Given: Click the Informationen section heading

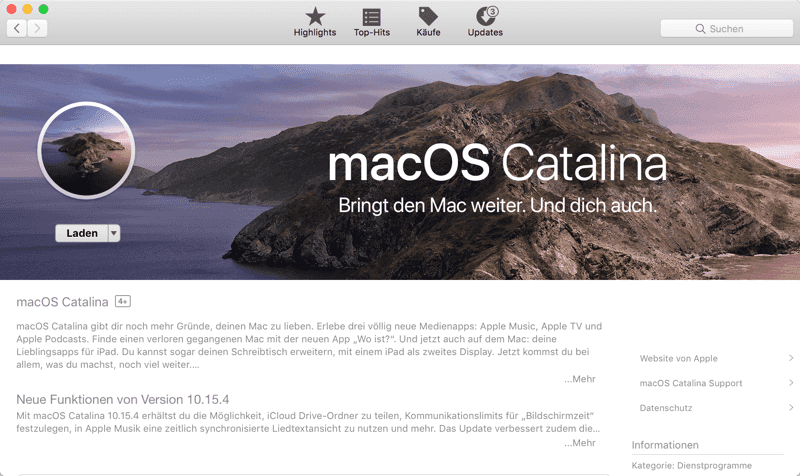Looking at the screenshot, I should coord(665,445).
